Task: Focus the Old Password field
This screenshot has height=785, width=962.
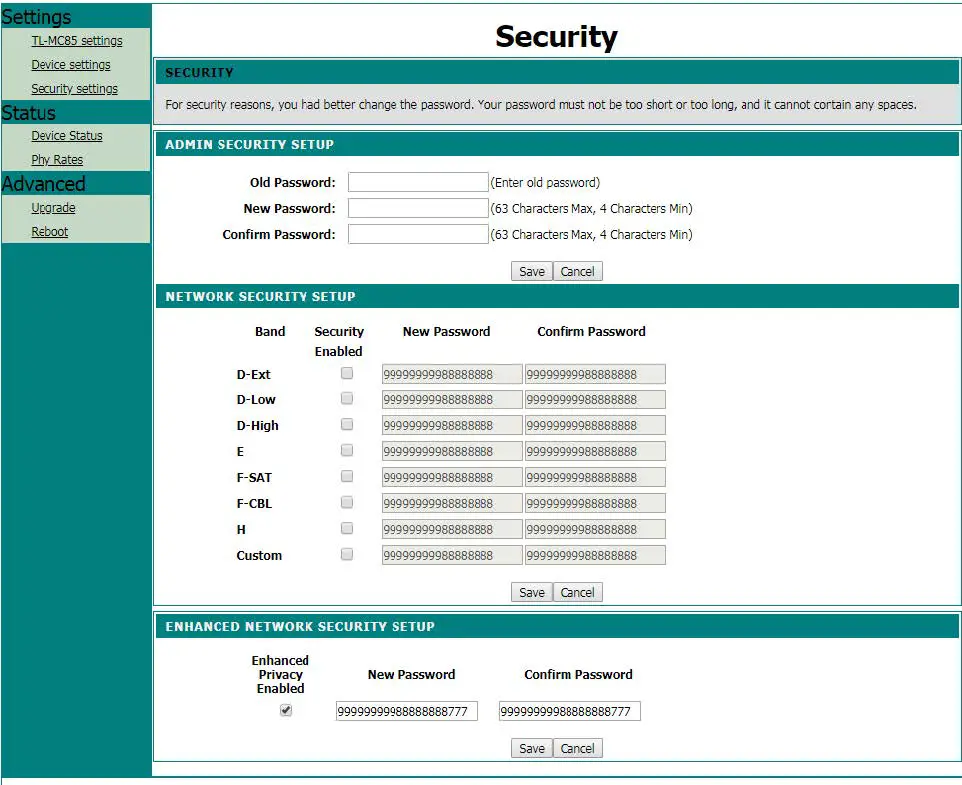Action: click(418, 182)
